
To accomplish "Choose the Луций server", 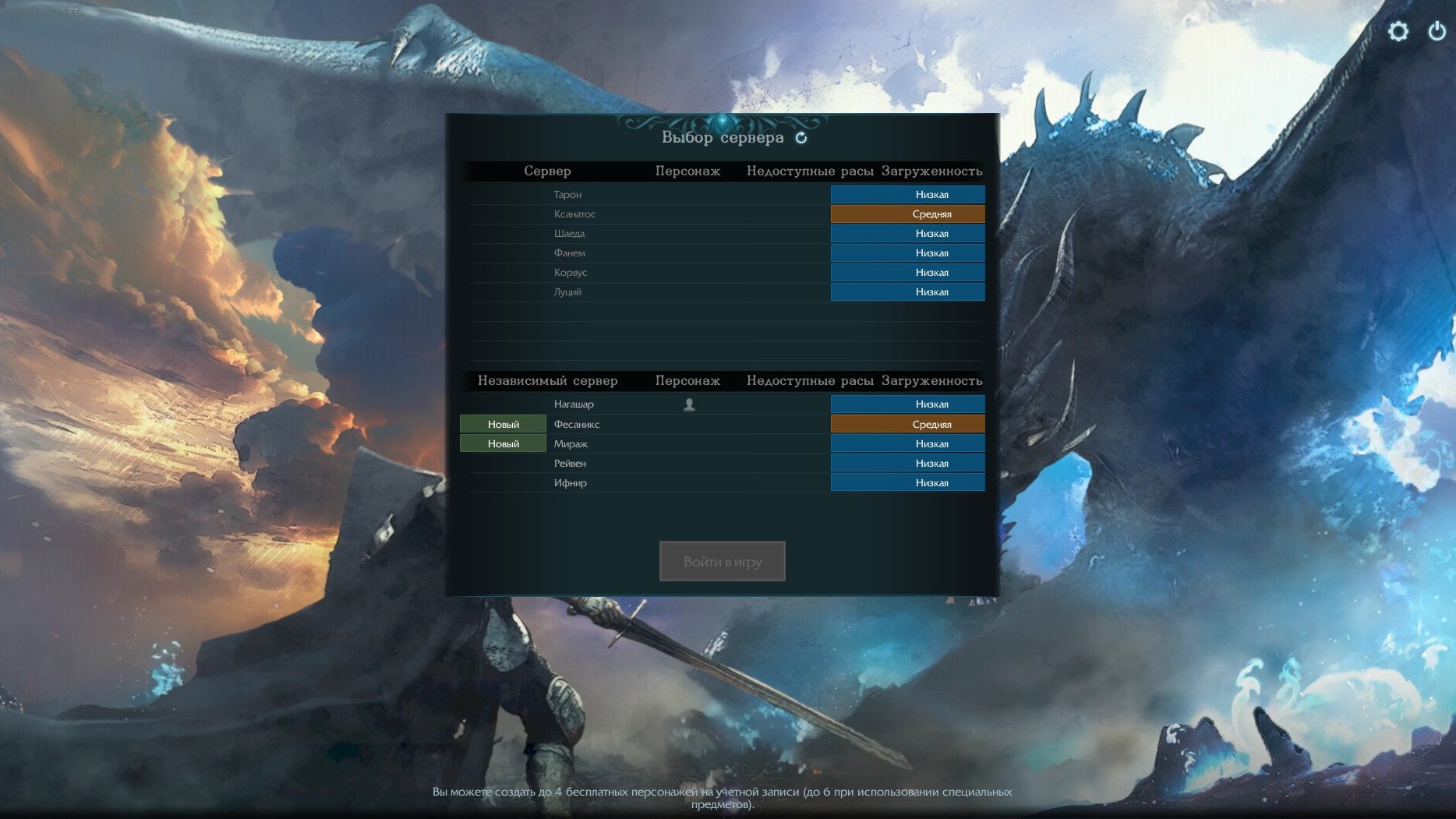I will (x=567, y=292).
